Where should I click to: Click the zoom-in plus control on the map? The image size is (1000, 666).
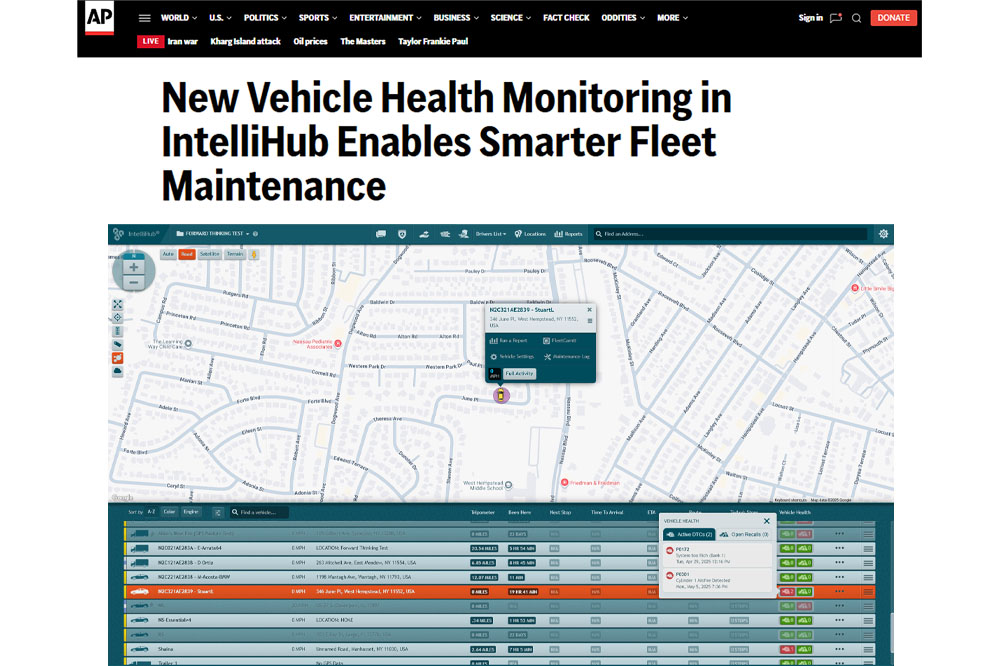134,268
